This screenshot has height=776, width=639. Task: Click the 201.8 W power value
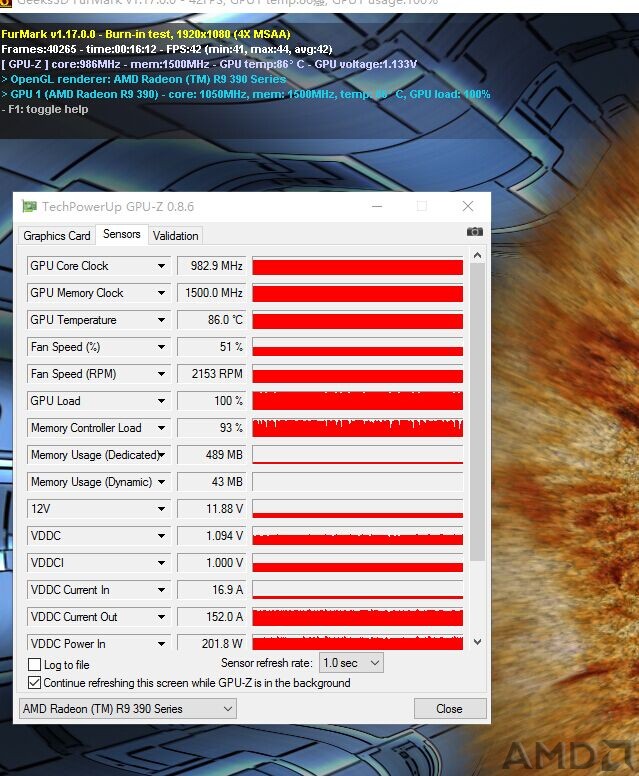[211, 643]
